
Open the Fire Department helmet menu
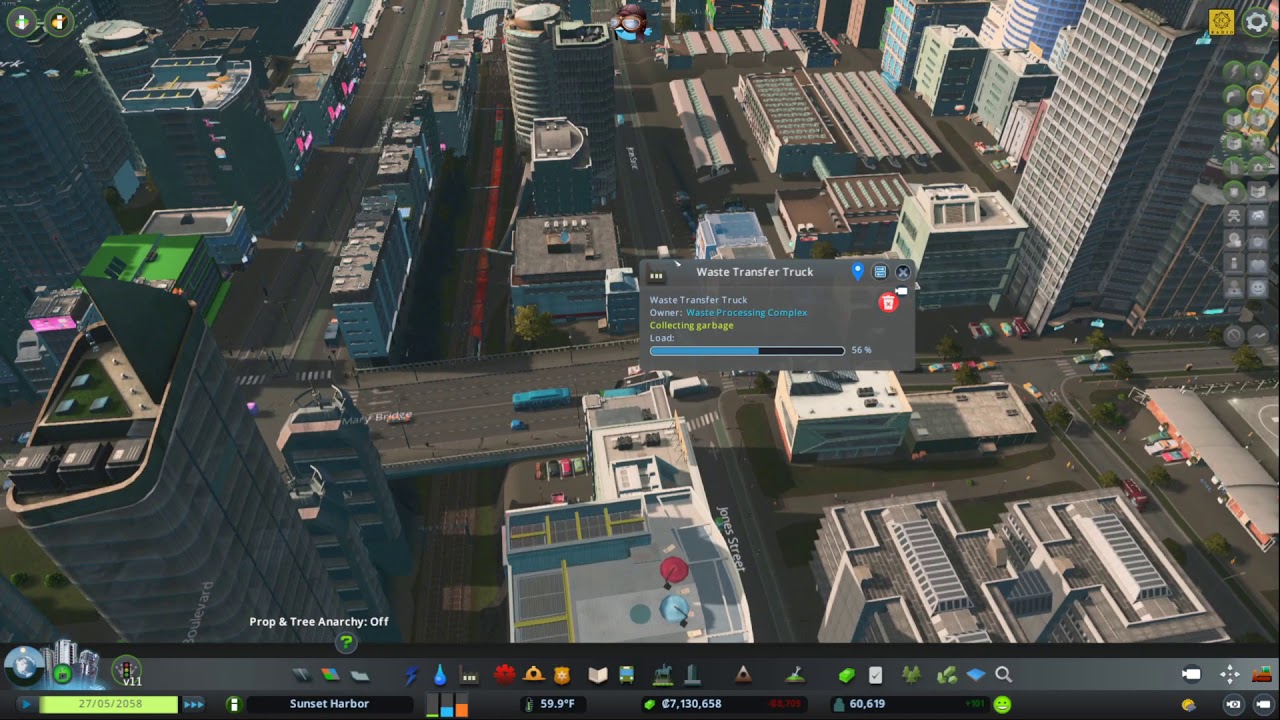pyautogui.click(x=534, y=675)
